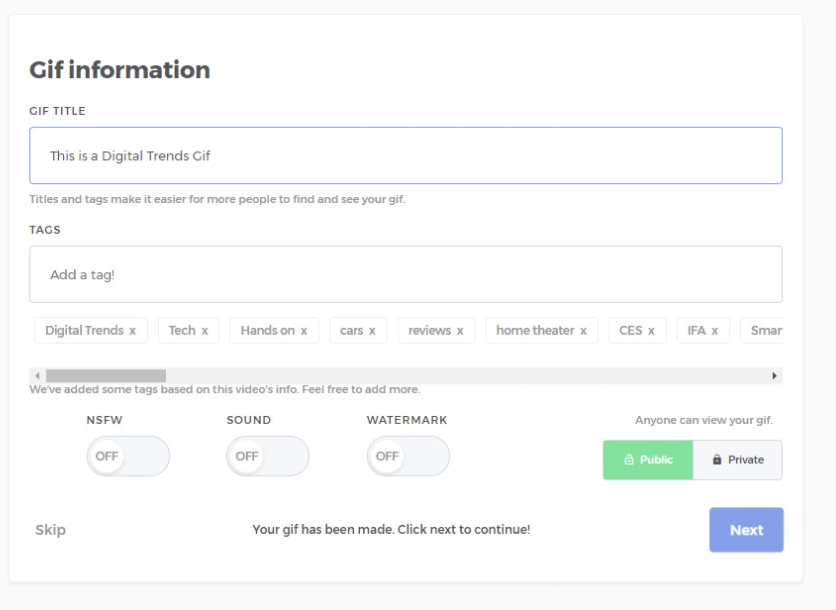
Task: Remove the Hands on tag
Action: point(304,331)
